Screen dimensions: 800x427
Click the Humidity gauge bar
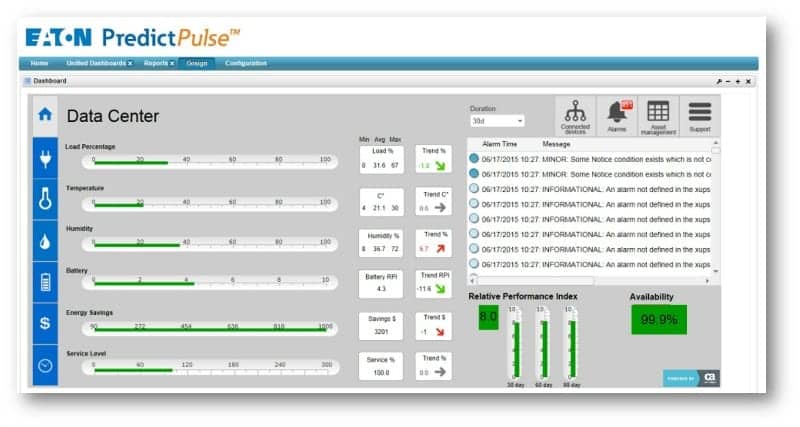(x=210, y=244)
